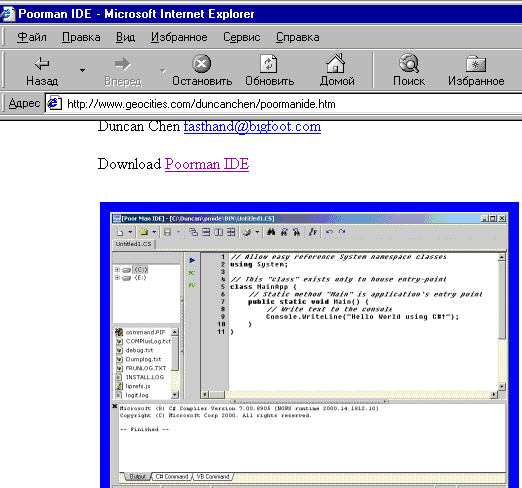Click the 'using System;' code line
Screen dimensions: 522x488
(259, 264)
